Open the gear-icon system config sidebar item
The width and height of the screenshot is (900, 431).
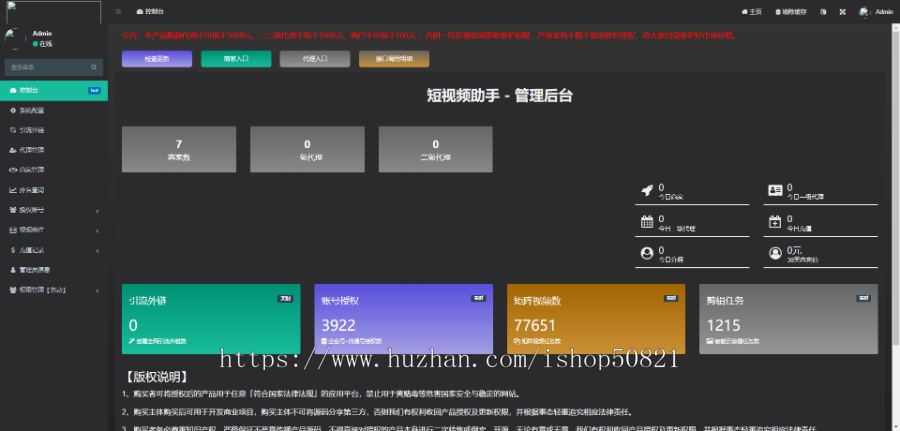coord(54,110)
